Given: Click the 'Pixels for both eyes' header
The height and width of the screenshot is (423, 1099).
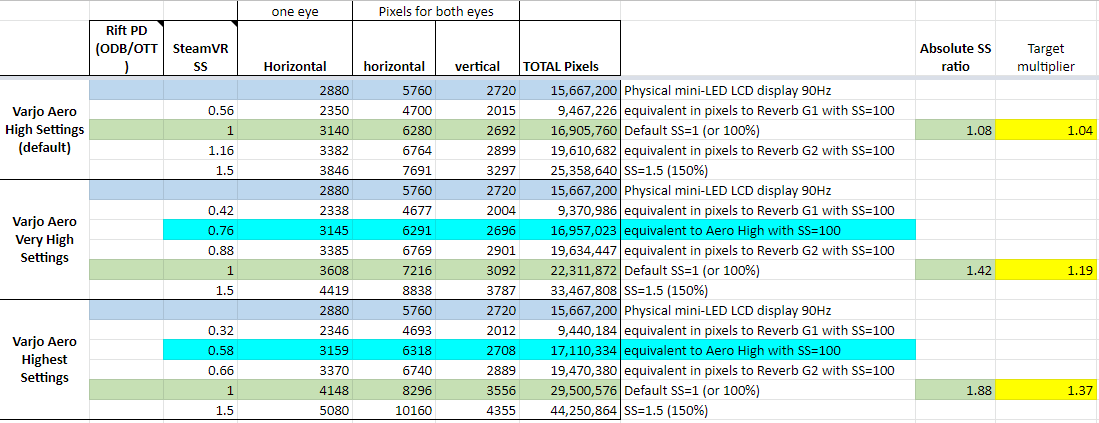Looking at the screenshot, I should (437, 11).
